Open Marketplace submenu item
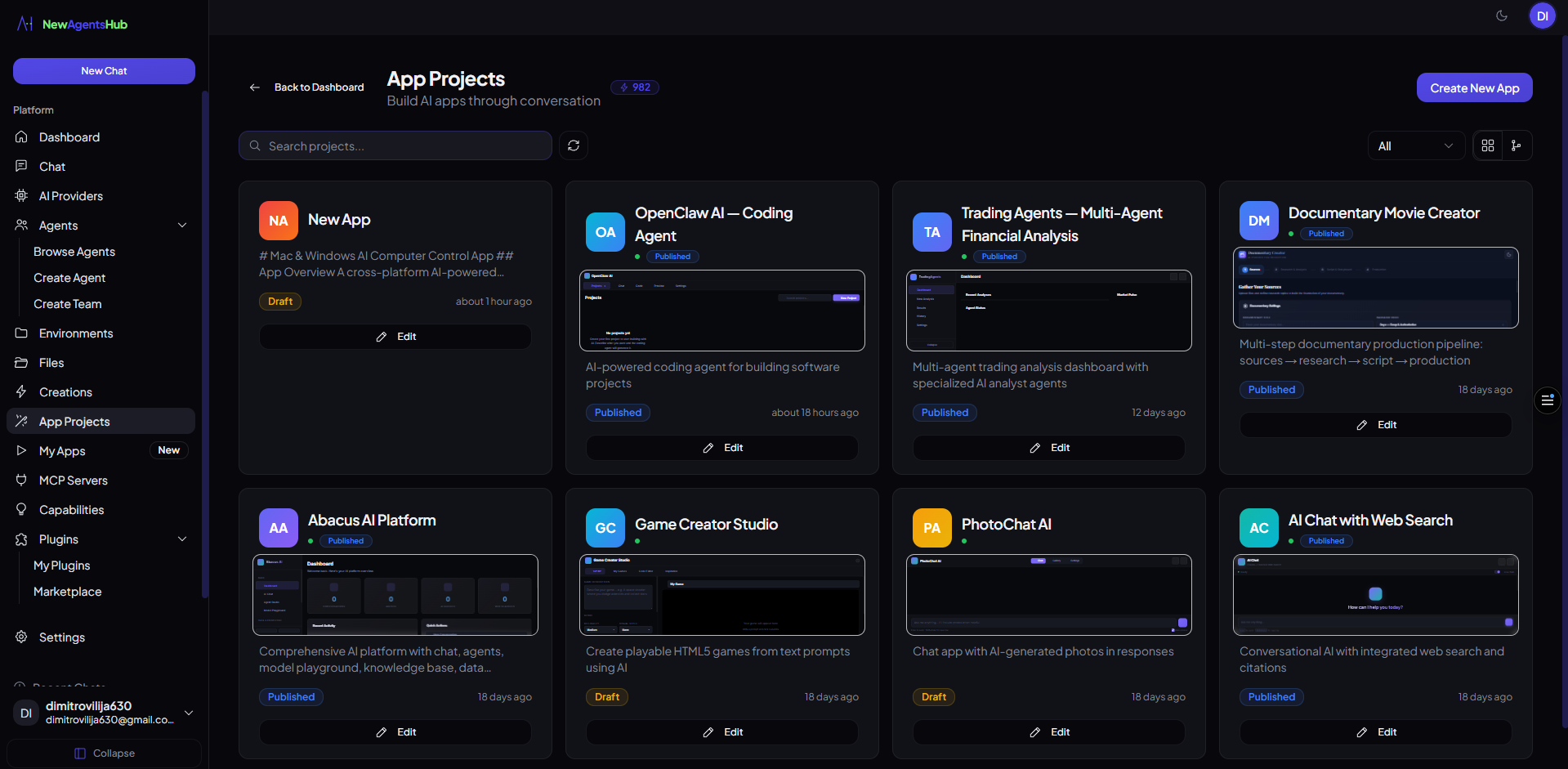 point(68,592)
